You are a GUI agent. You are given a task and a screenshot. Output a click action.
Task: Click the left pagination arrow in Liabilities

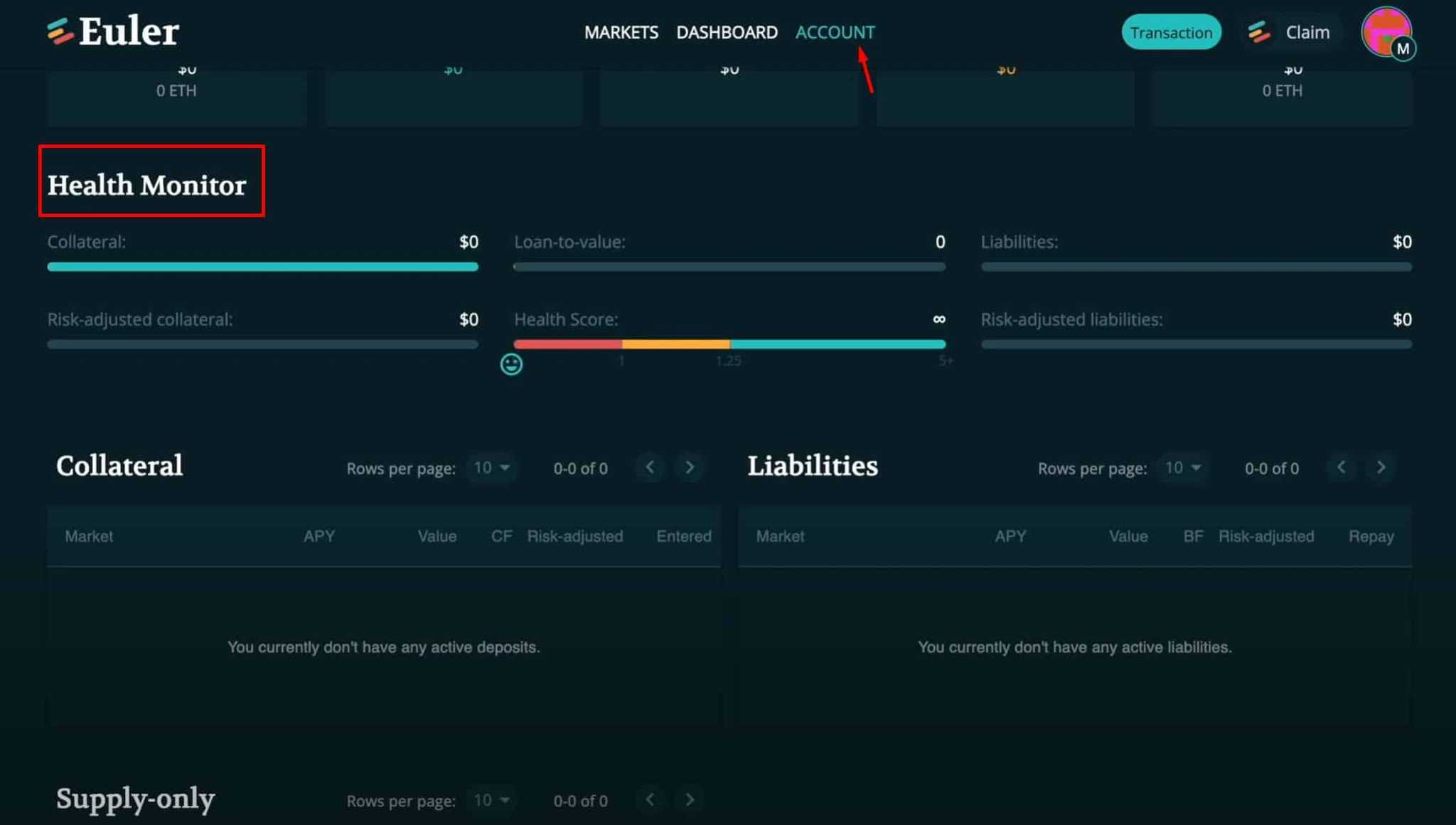1341,466
